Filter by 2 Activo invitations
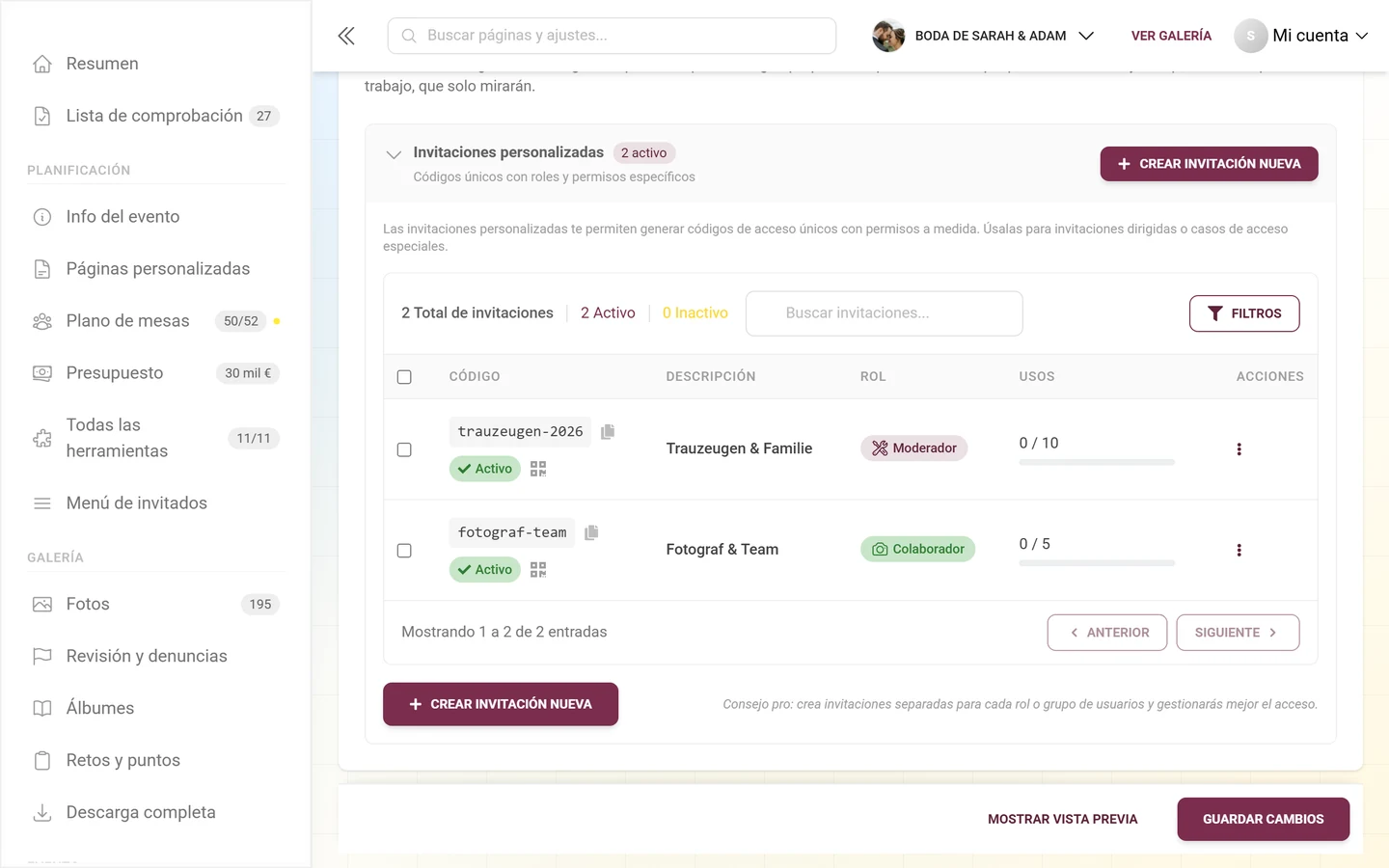 (x=608, y=313)
